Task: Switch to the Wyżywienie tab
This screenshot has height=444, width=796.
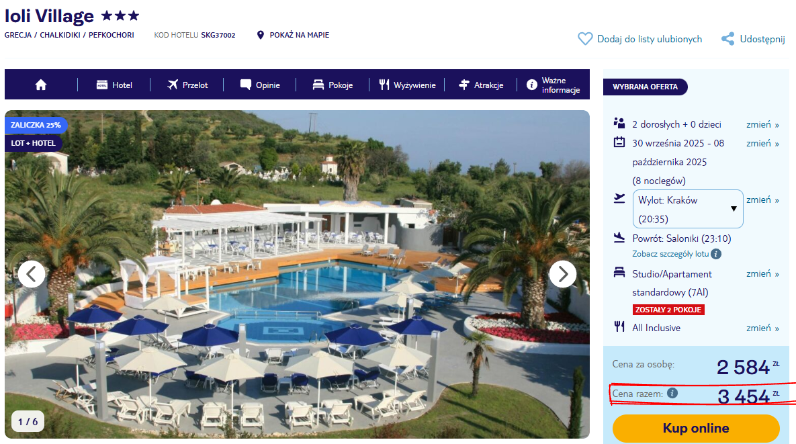Action: 407,85
